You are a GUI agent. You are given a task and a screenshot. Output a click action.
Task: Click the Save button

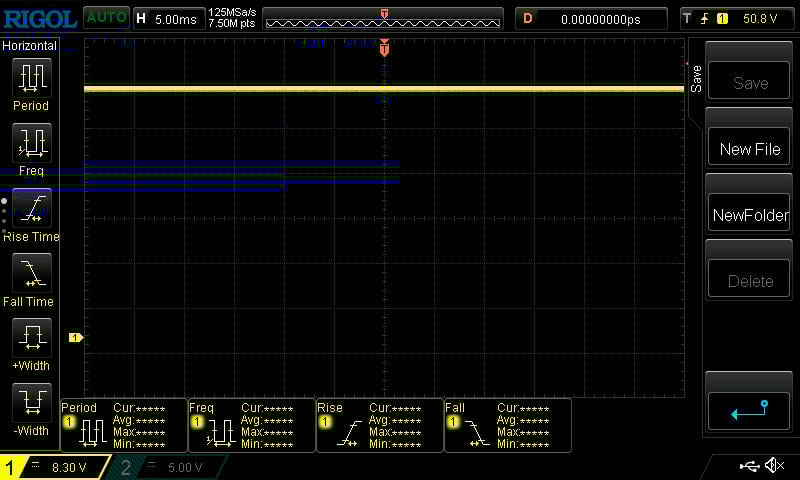point(749,81)
